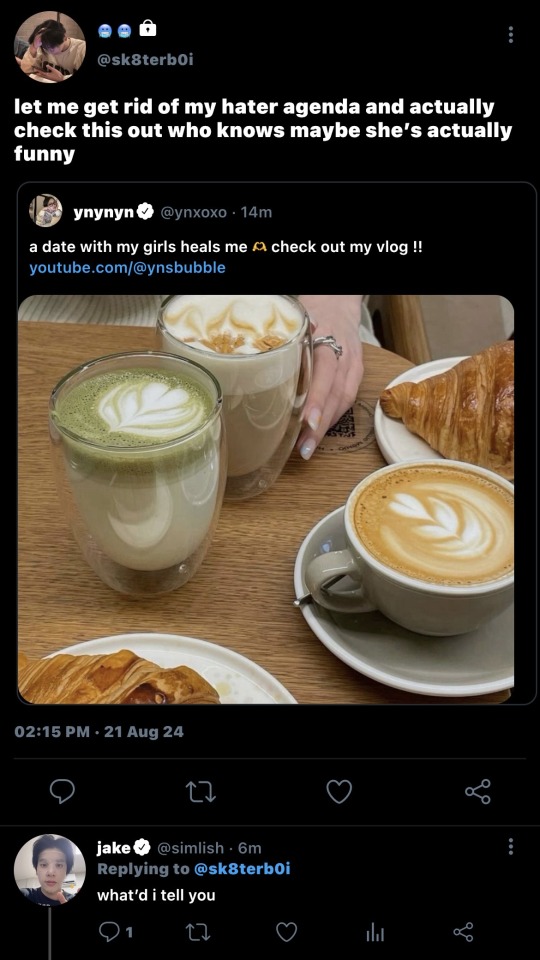Open sk8terb0i's profile picture
The height and width of the screenshot is (960, 540).
point(50,47)
